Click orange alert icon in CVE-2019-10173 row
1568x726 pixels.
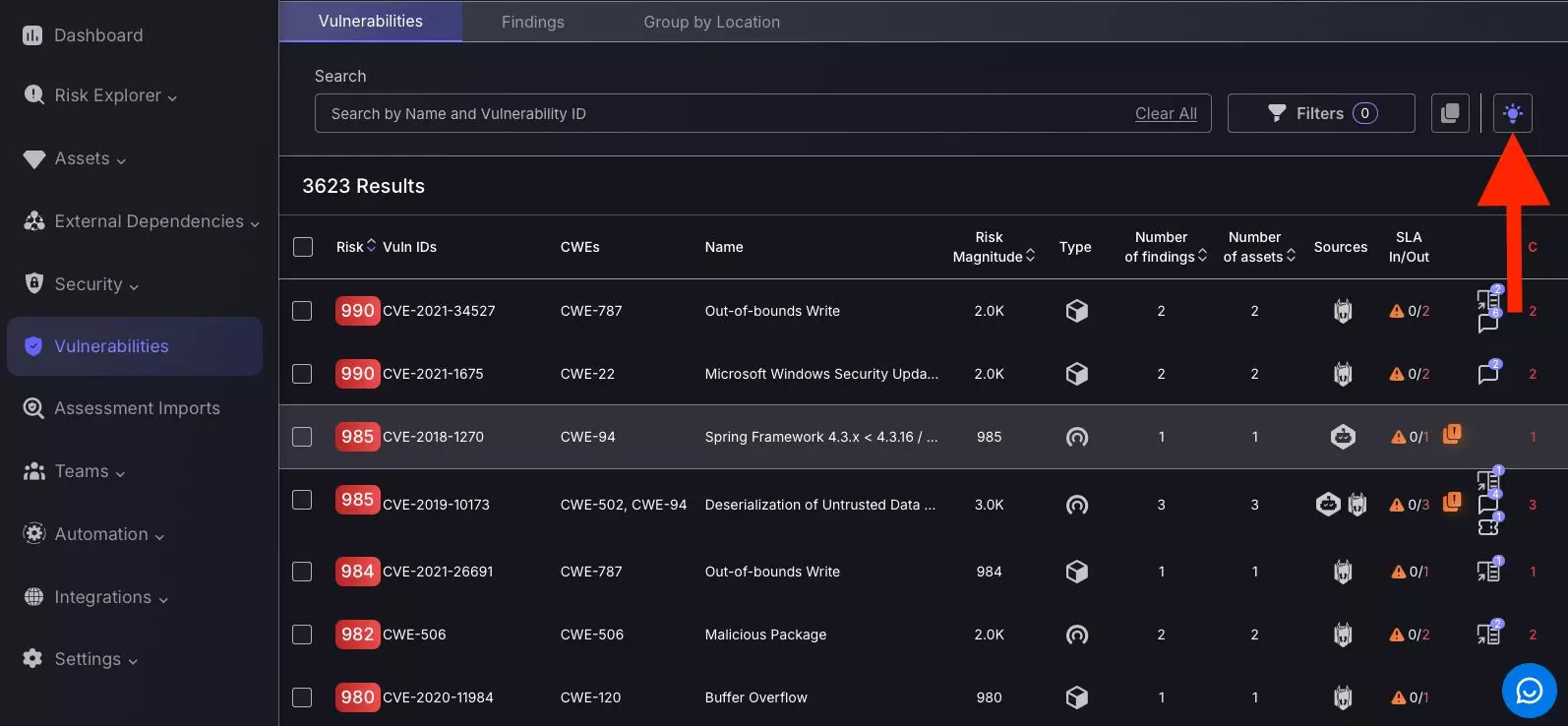1452,502
